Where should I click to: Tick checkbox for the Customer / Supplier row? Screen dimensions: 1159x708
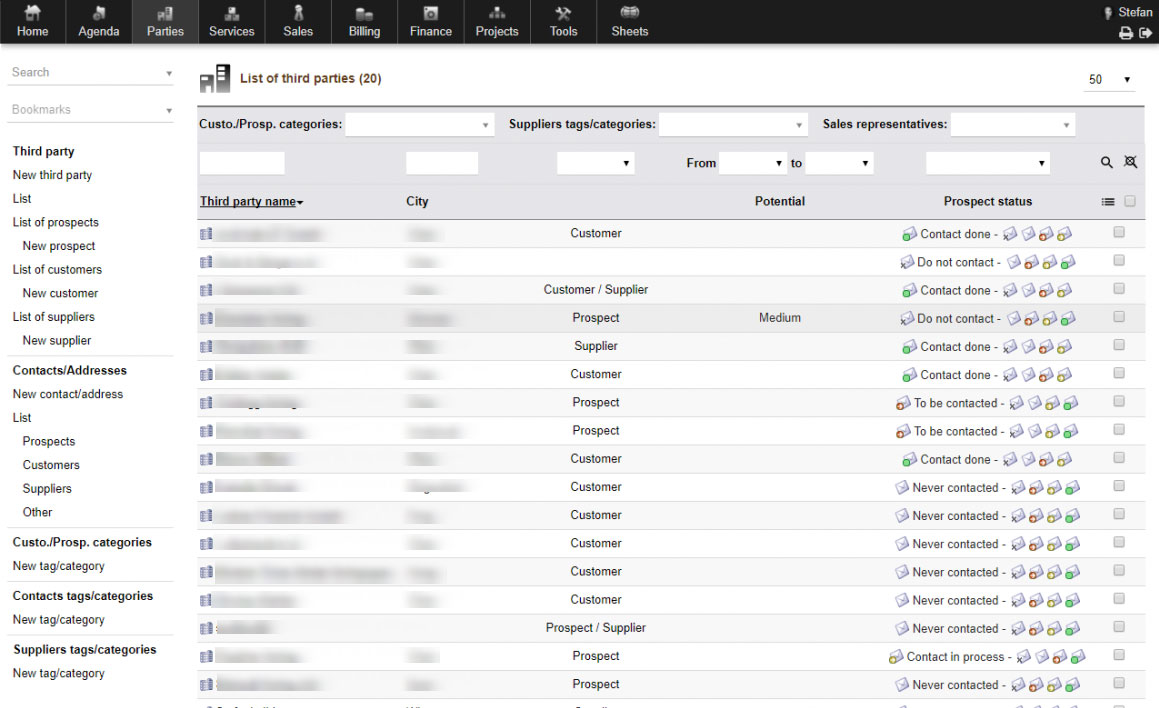point(1119,288)
